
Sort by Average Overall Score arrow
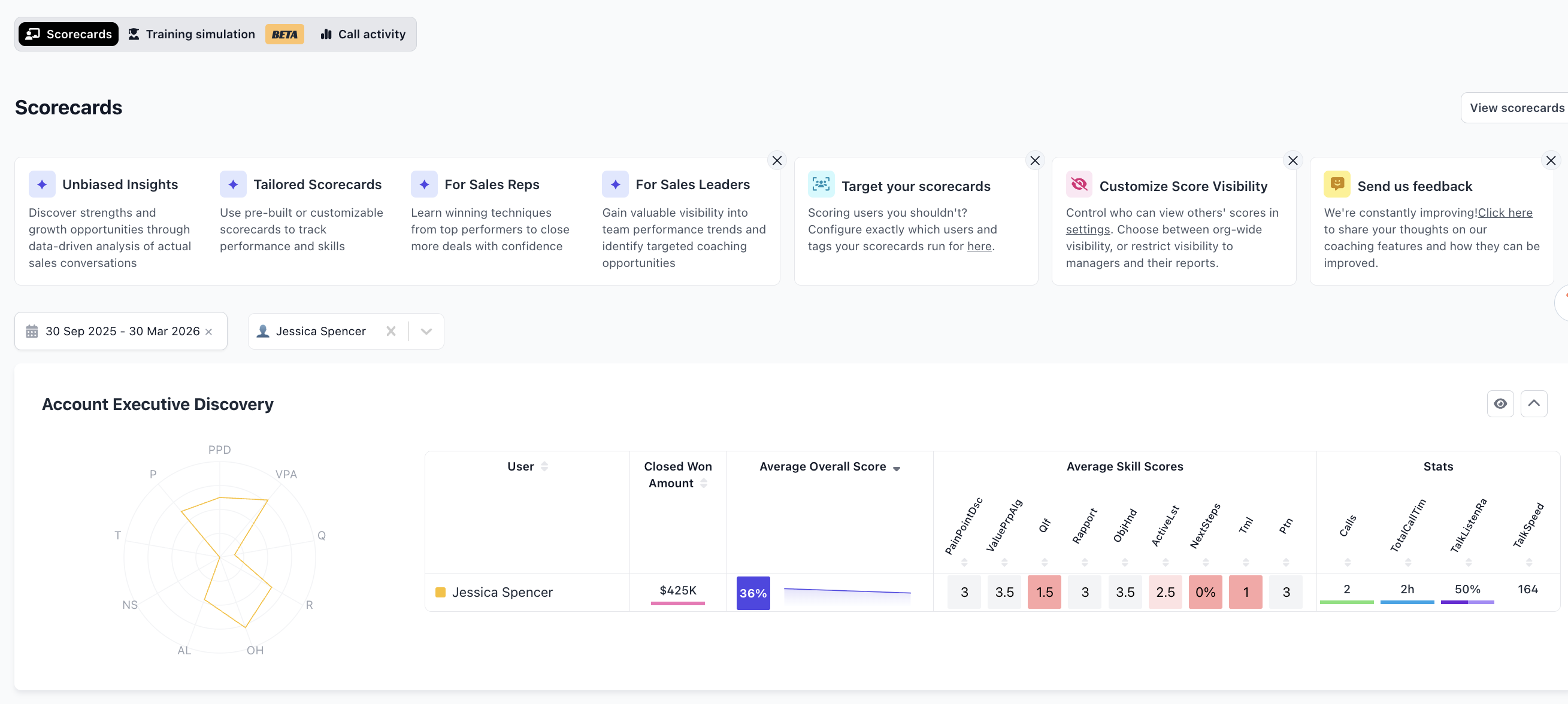point(896,468)
